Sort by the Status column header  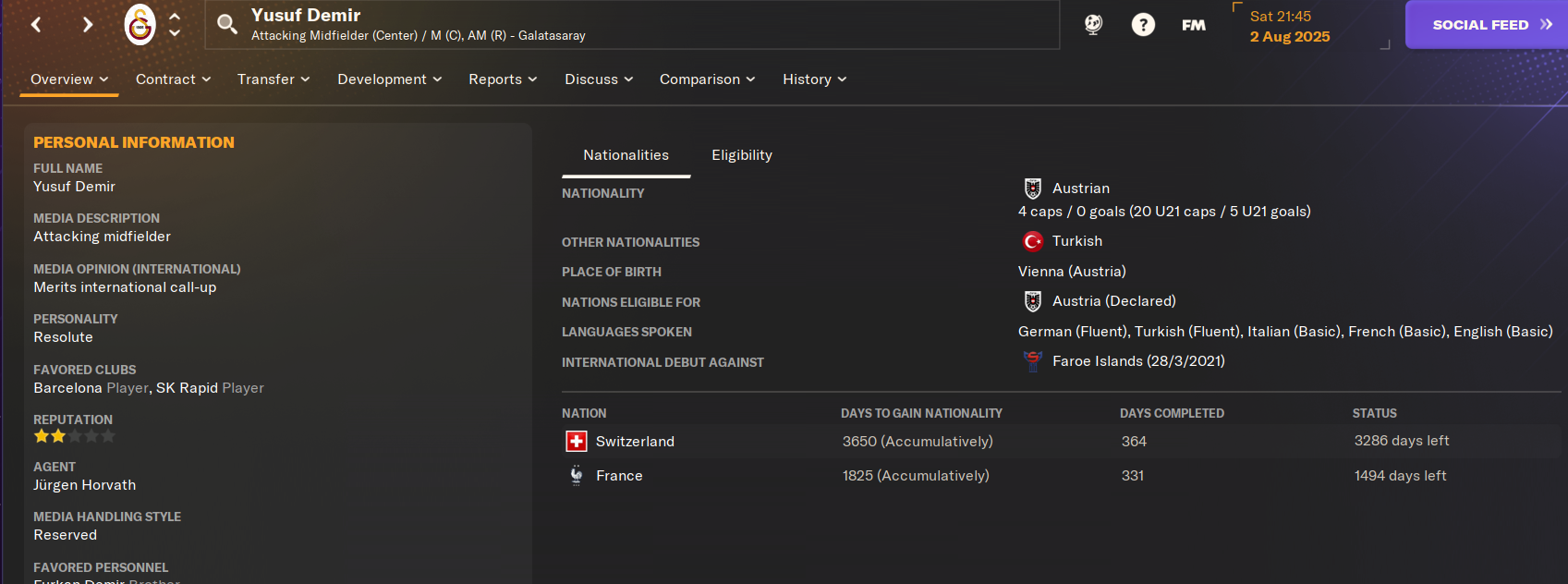click(1375, 413)
